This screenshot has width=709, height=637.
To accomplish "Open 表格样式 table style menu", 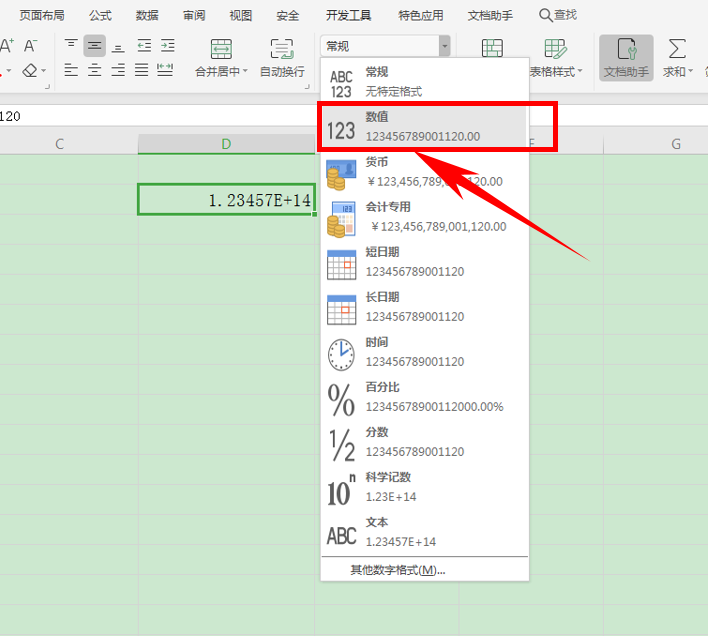I will coord(556,58).
